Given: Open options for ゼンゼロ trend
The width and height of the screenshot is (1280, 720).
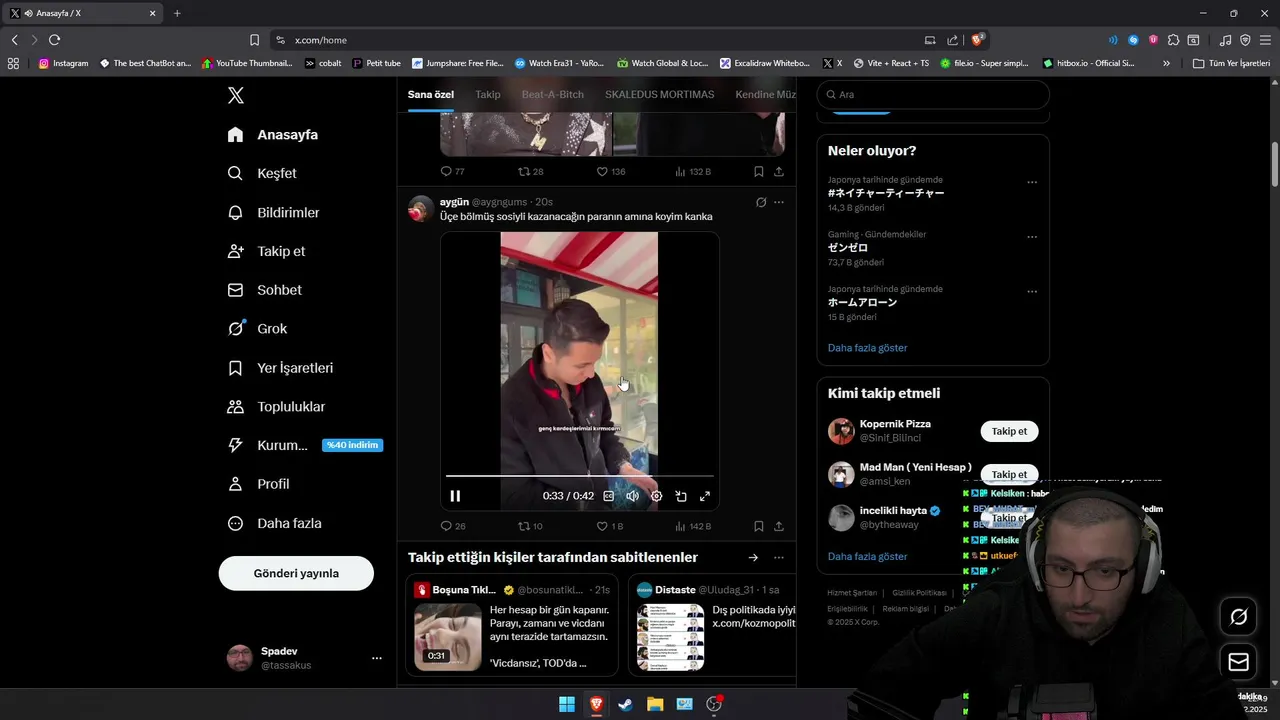Looking at the screenshot, I should coord(1032,237).
